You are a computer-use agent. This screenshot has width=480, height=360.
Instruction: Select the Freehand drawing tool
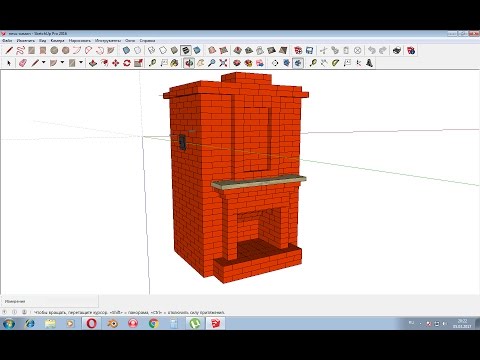[20, 51]
